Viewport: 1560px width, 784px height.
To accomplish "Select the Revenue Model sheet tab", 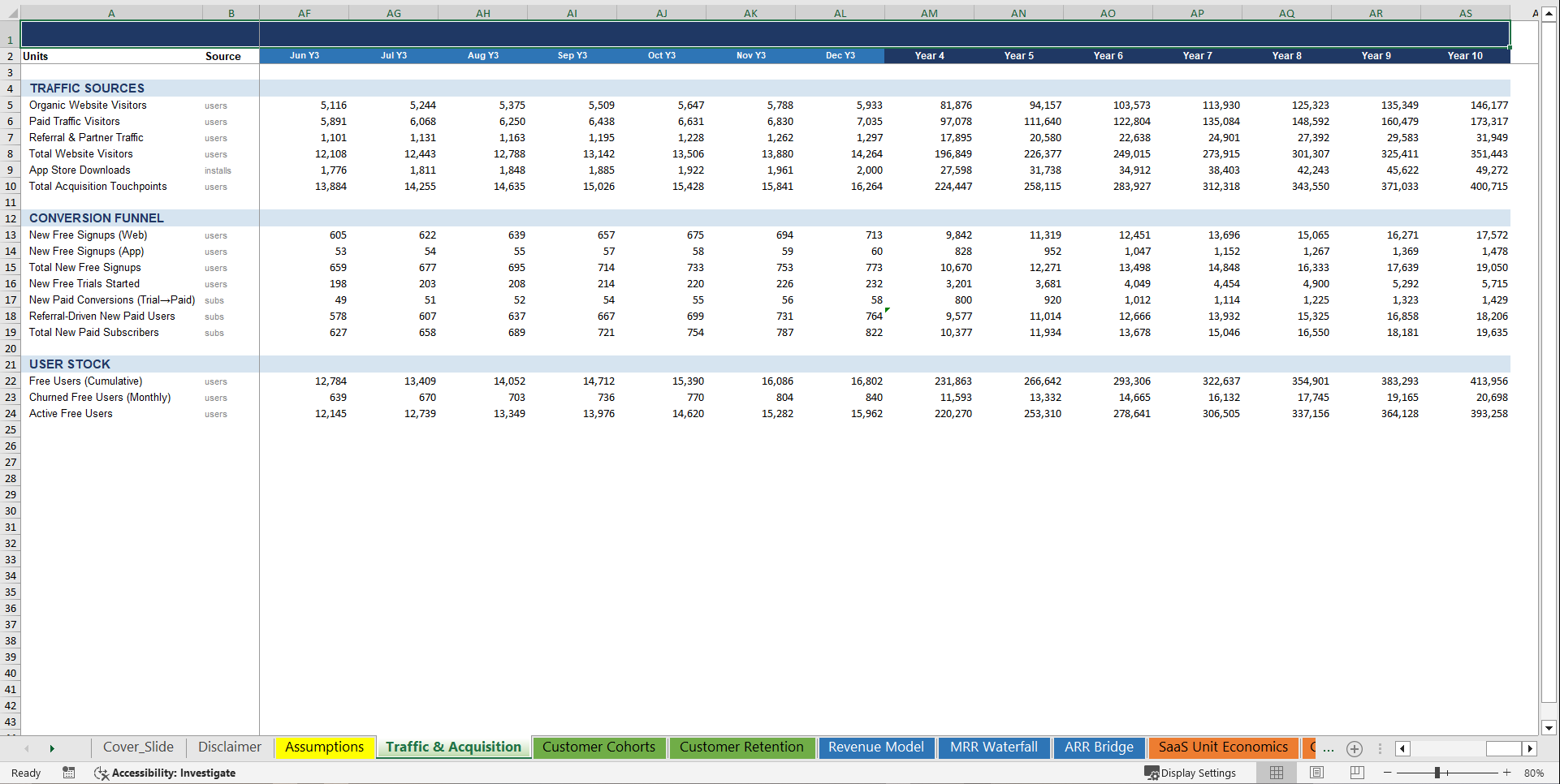I will coord(876,747).
